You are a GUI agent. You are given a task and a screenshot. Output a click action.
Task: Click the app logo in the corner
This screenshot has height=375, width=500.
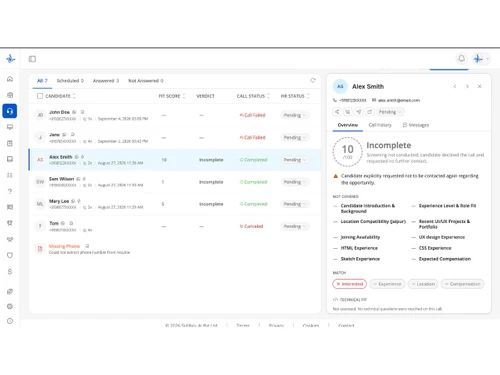point(10,59)
